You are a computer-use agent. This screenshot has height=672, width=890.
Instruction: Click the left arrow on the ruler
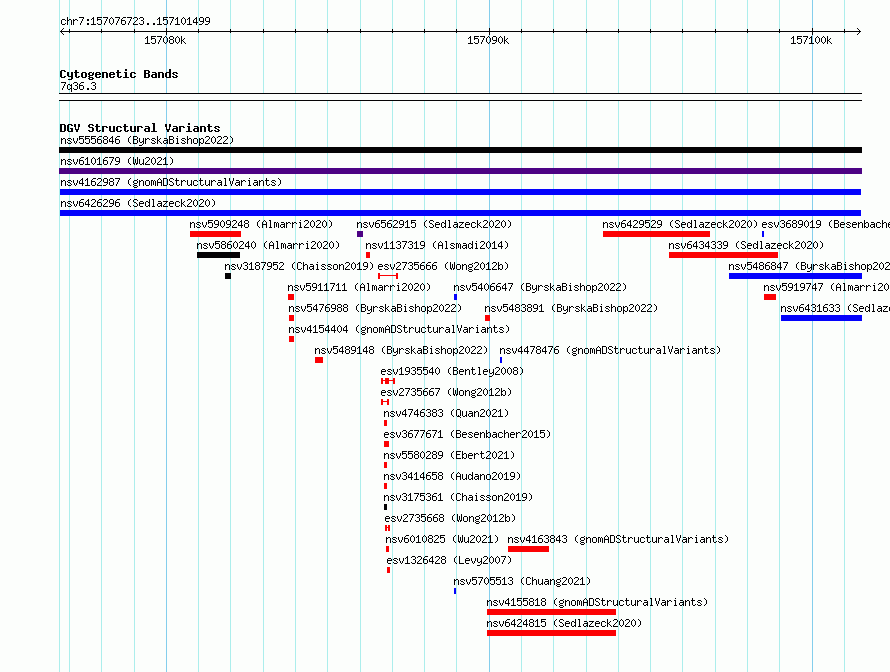pyautogui.click(x=63, y=32)
